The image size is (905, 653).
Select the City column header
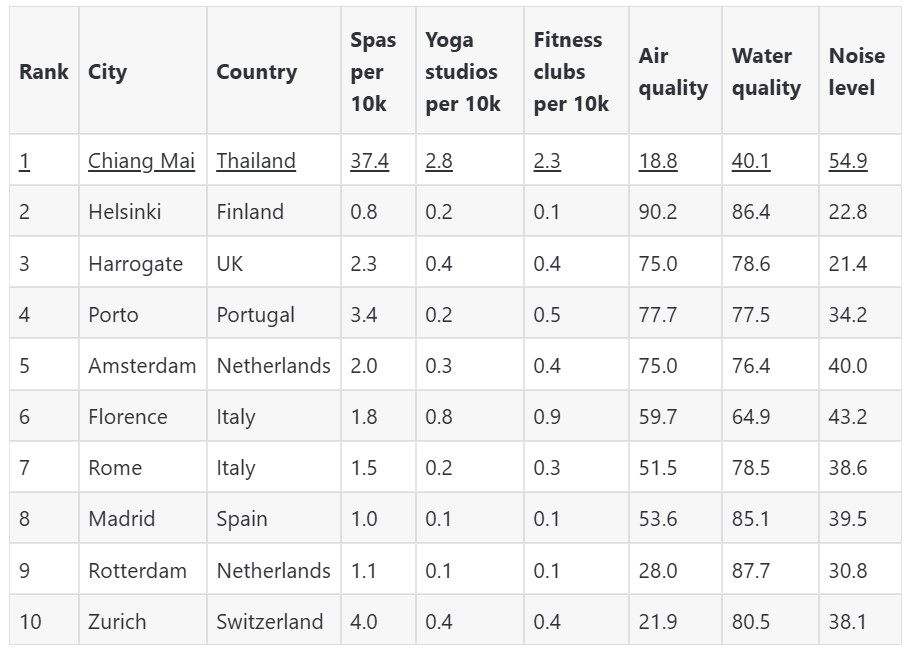(x=107, y=72)
